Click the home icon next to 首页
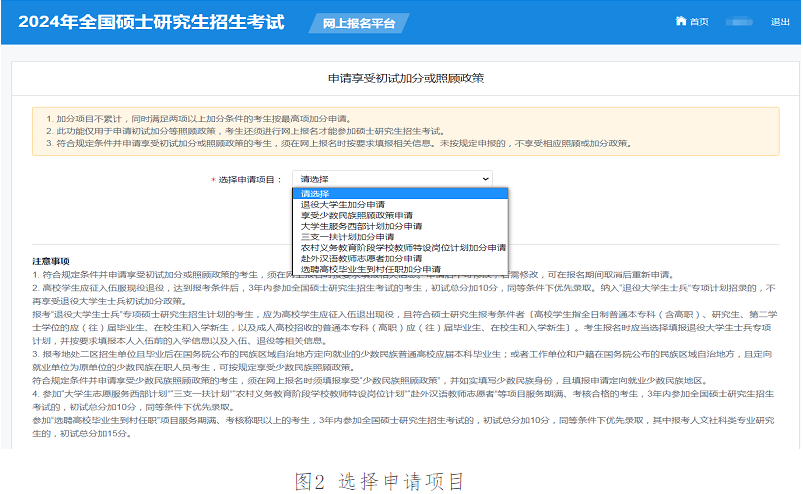This screenshot has height=494, width=803. click(x=681, y=22)
